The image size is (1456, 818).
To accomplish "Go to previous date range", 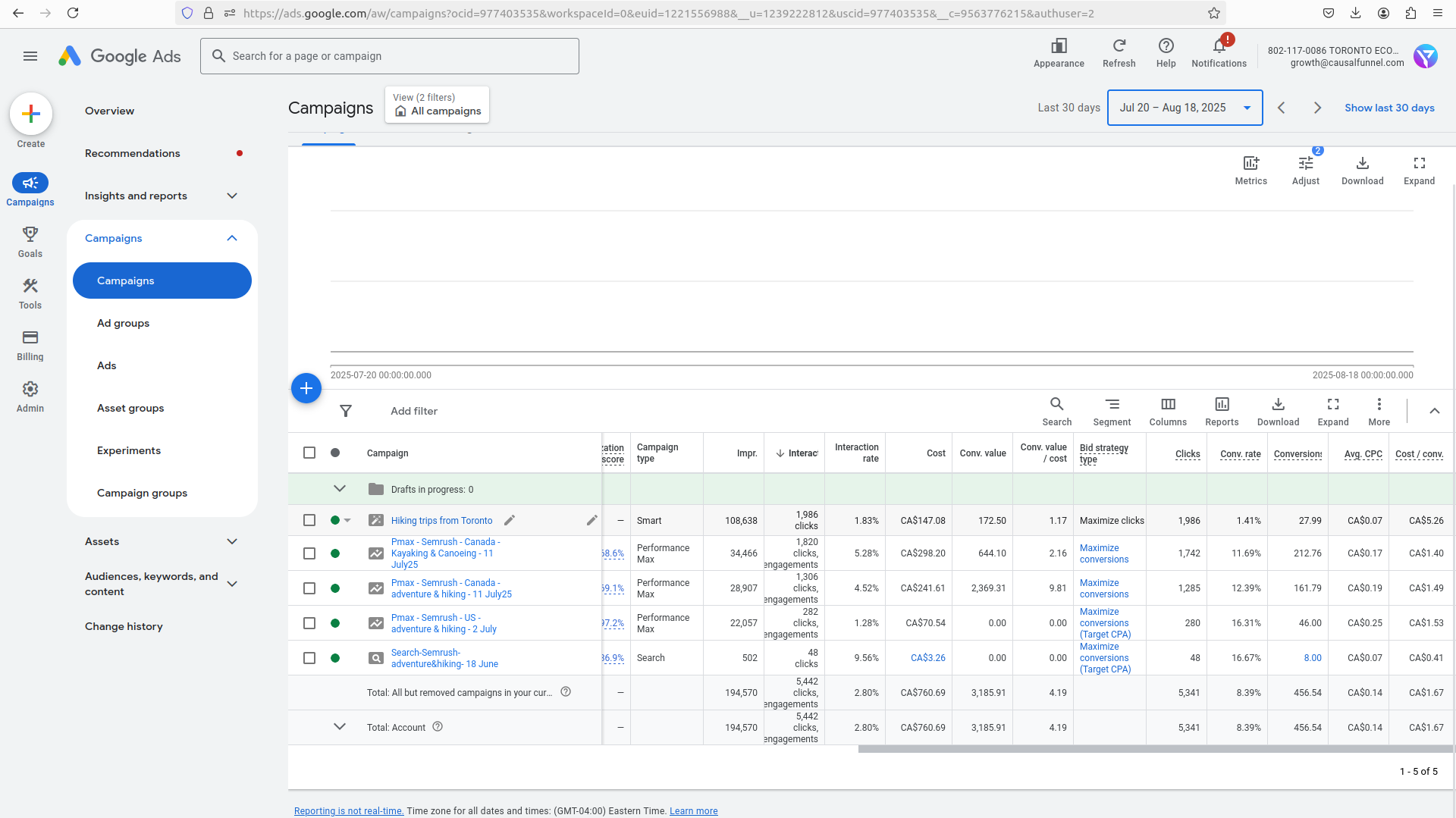I will (1281, 108).
